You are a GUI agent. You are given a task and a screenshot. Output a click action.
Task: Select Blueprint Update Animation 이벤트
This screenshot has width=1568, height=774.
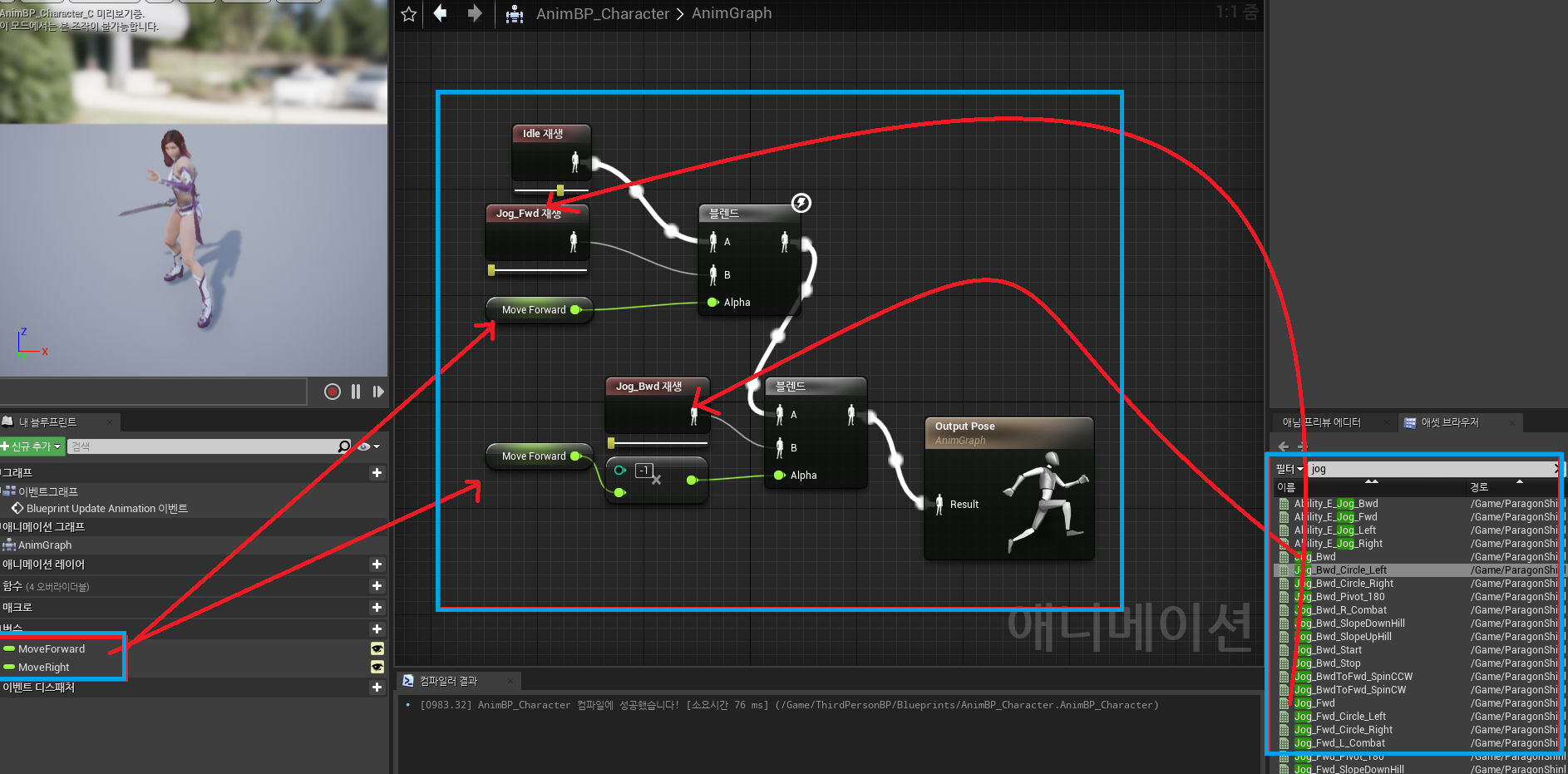[x=106, y=508]
